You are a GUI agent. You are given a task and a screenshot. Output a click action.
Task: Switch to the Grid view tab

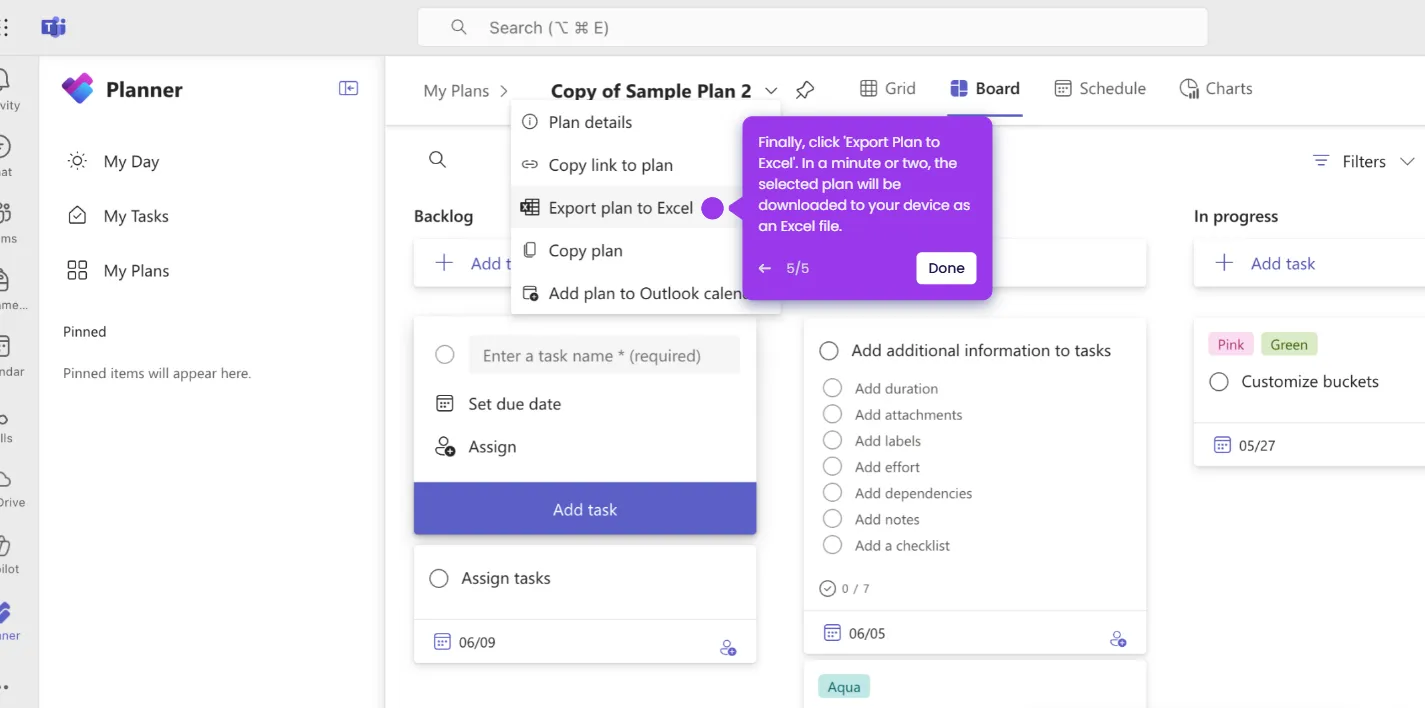point(887,88)
